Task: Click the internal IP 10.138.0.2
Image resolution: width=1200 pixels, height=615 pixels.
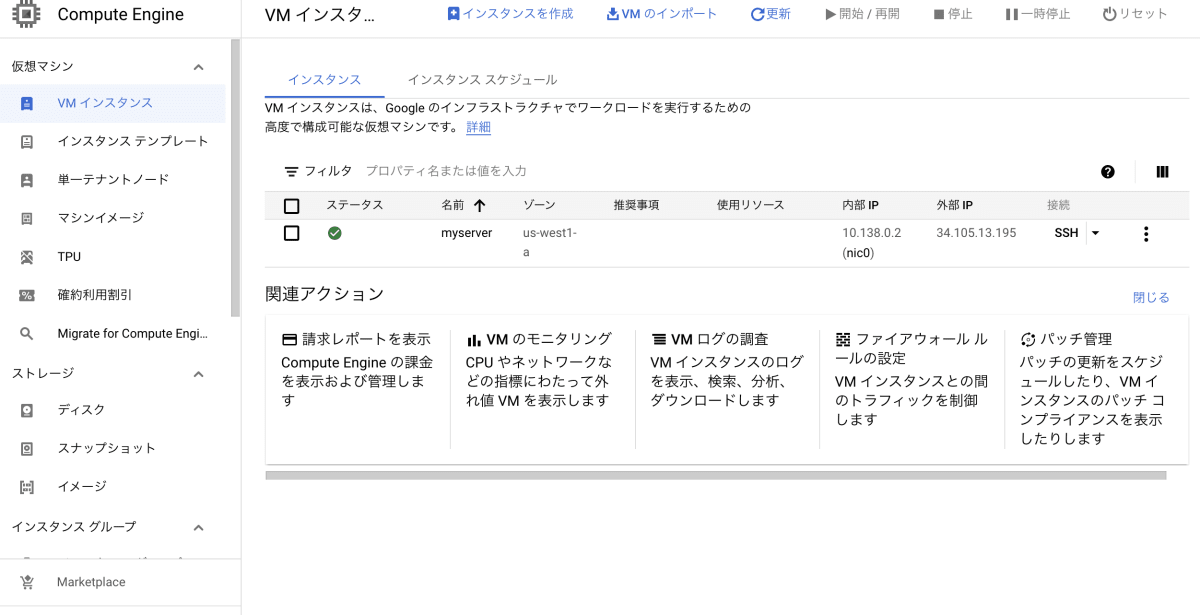Action: 872,233
